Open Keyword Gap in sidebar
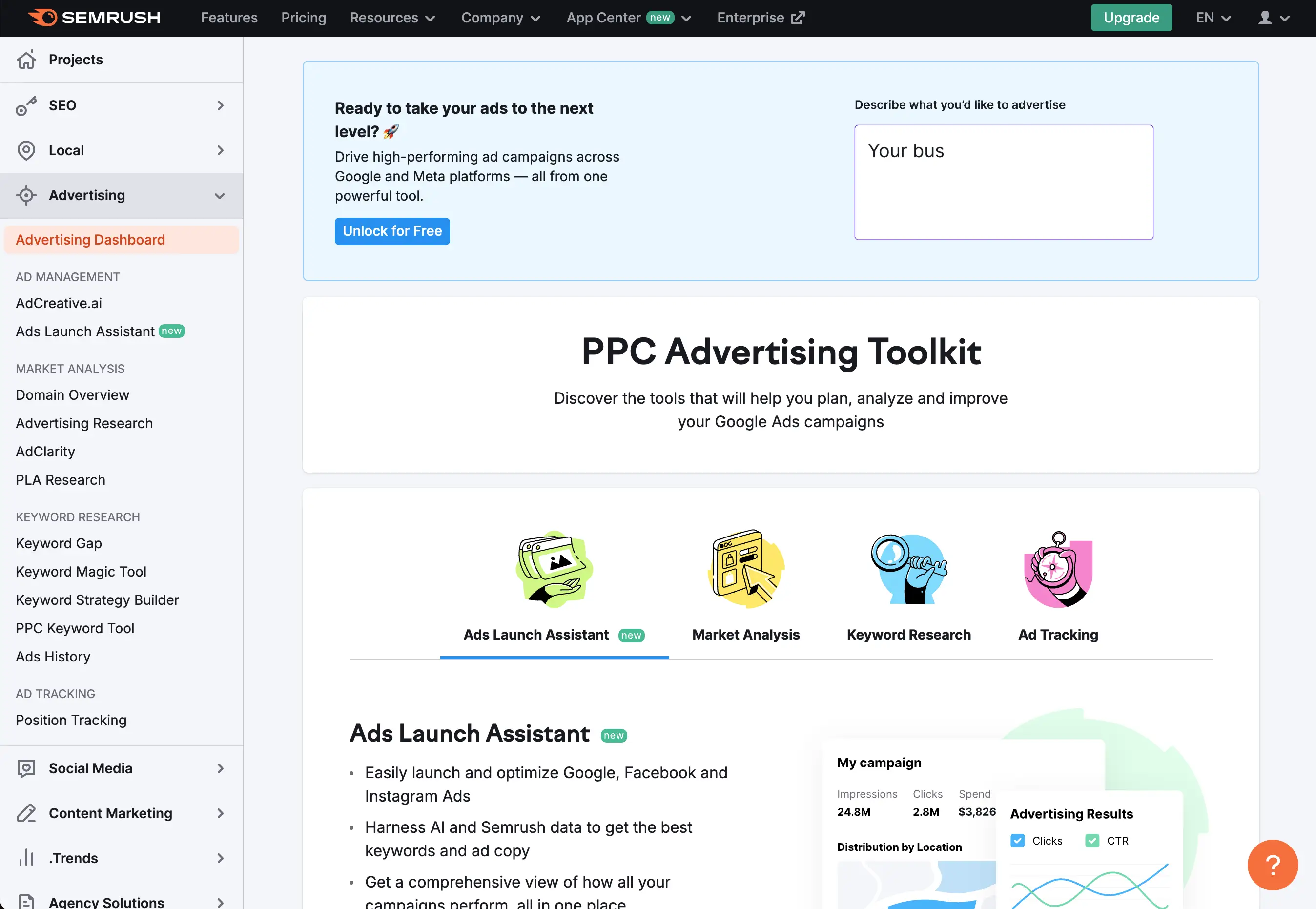 click(59, 543)
